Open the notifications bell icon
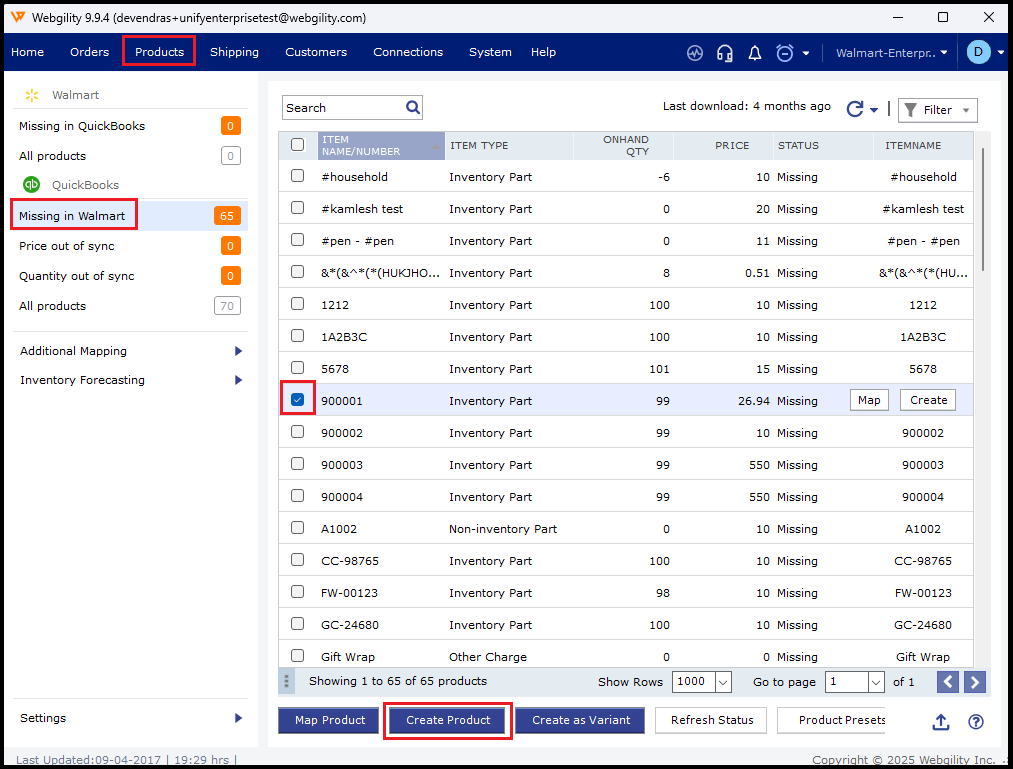The width and height of the screenshot is (1013, 769). click(x=755, y=53)
